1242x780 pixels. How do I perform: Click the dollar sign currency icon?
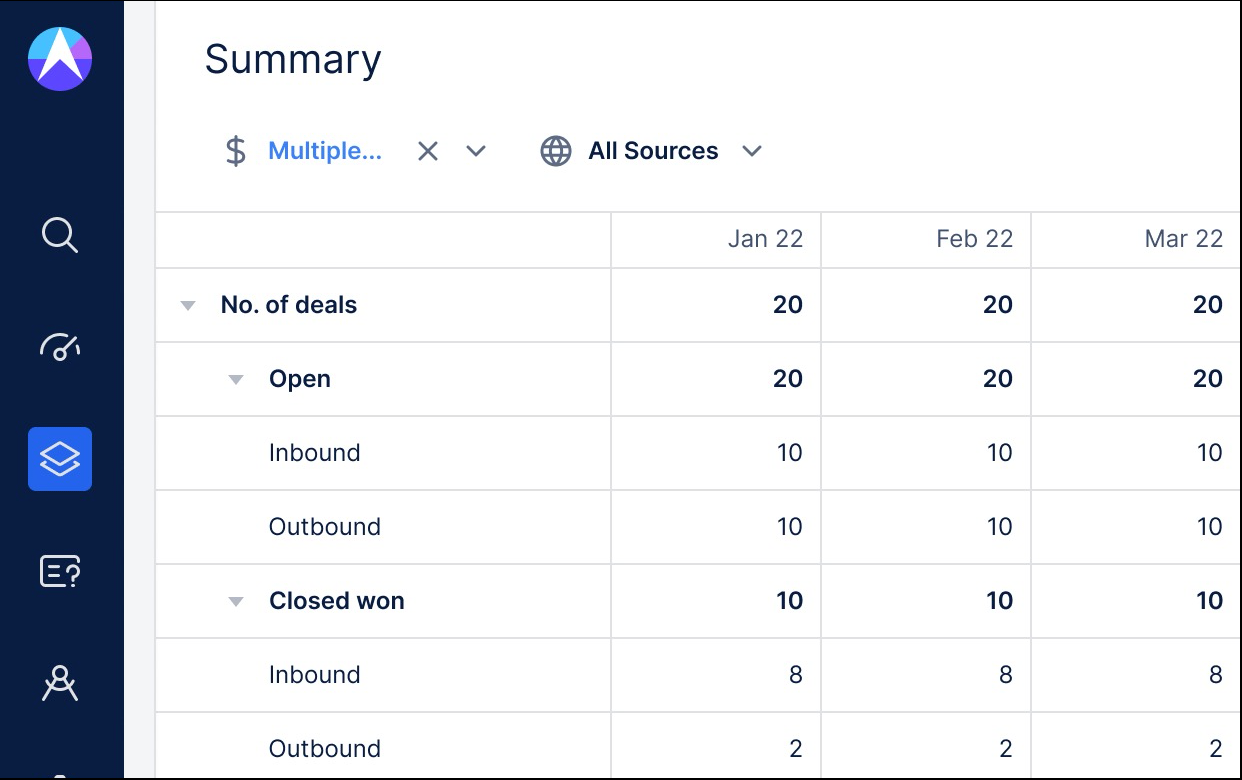pyautogui.click(x=235, y=151)
